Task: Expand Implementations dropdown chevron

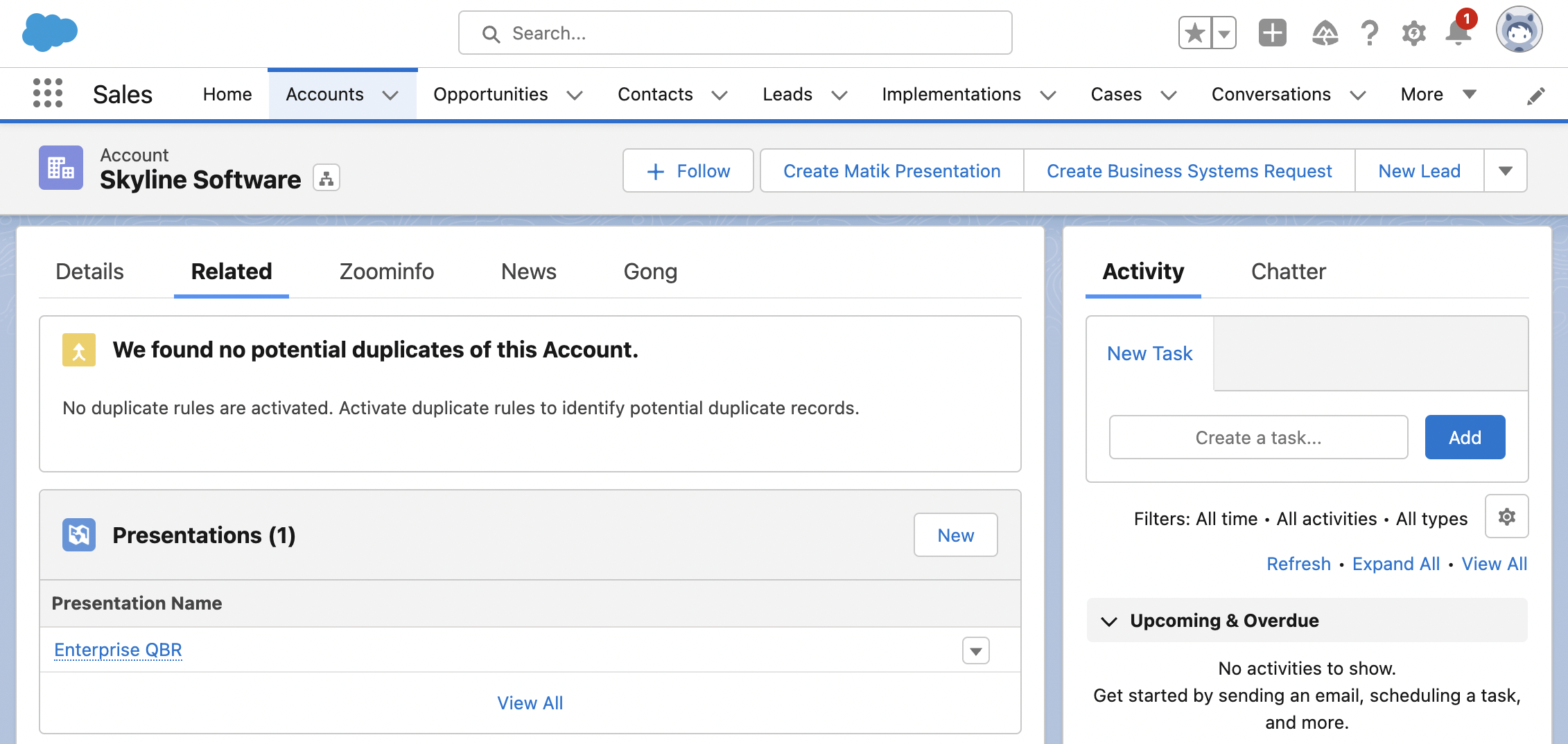Action: pos(1047,96)
